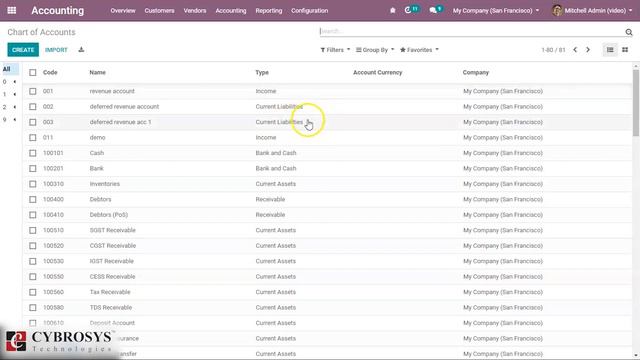This screenshot has width=640, height=360.
Task: Switch to list view icon
Action: point(610,50)
